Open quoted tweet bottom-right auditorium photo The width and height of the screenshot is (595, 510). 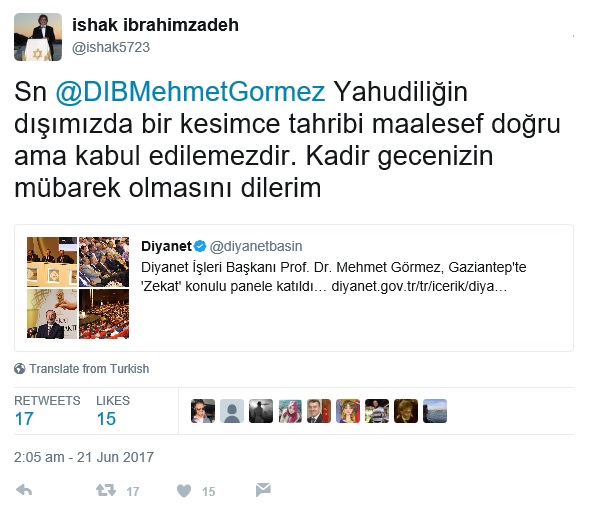click(104, 314)
